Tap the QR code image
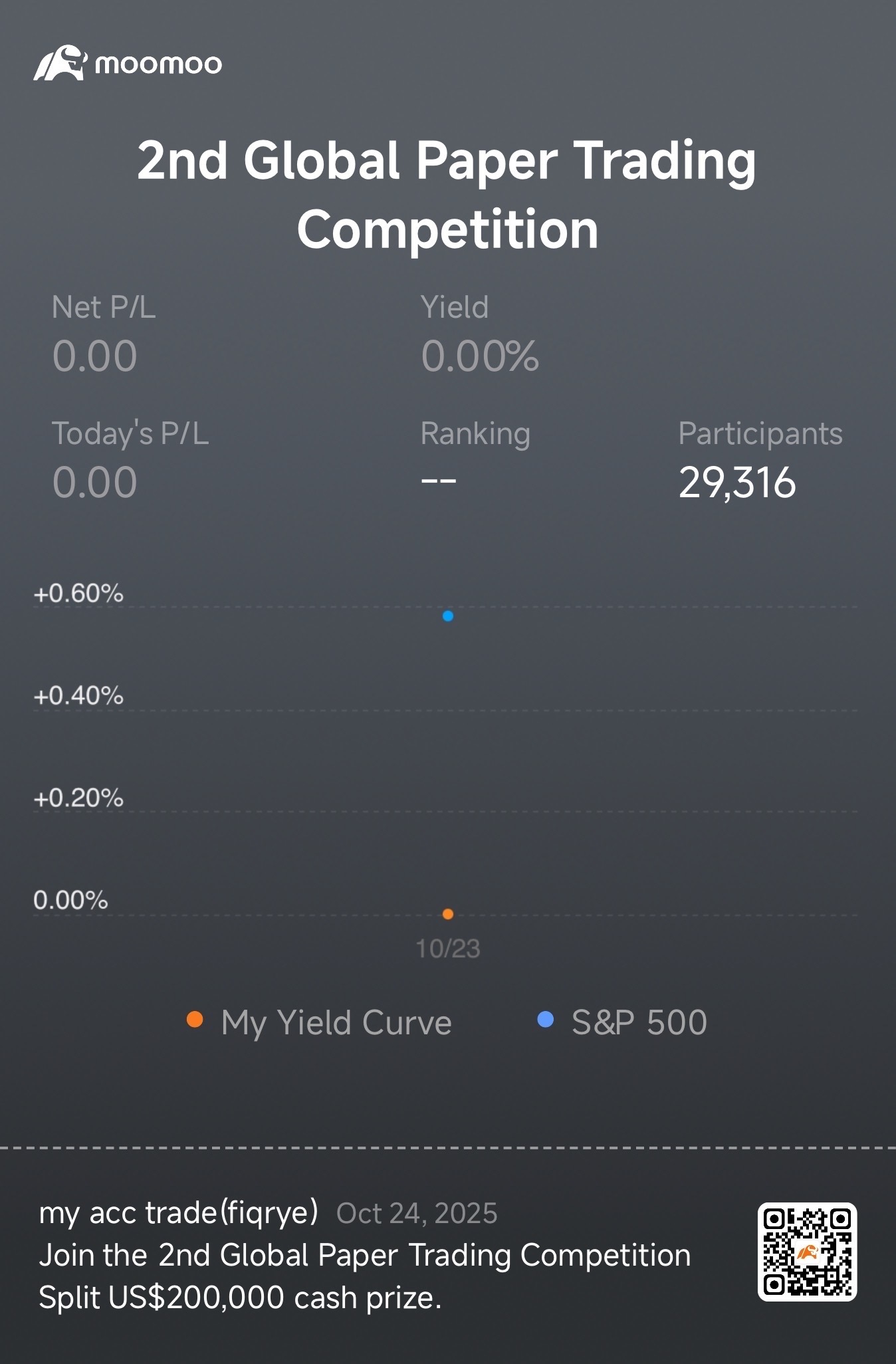The height and width of the screenshot is (1364, 896). (x=807, y=1252)
